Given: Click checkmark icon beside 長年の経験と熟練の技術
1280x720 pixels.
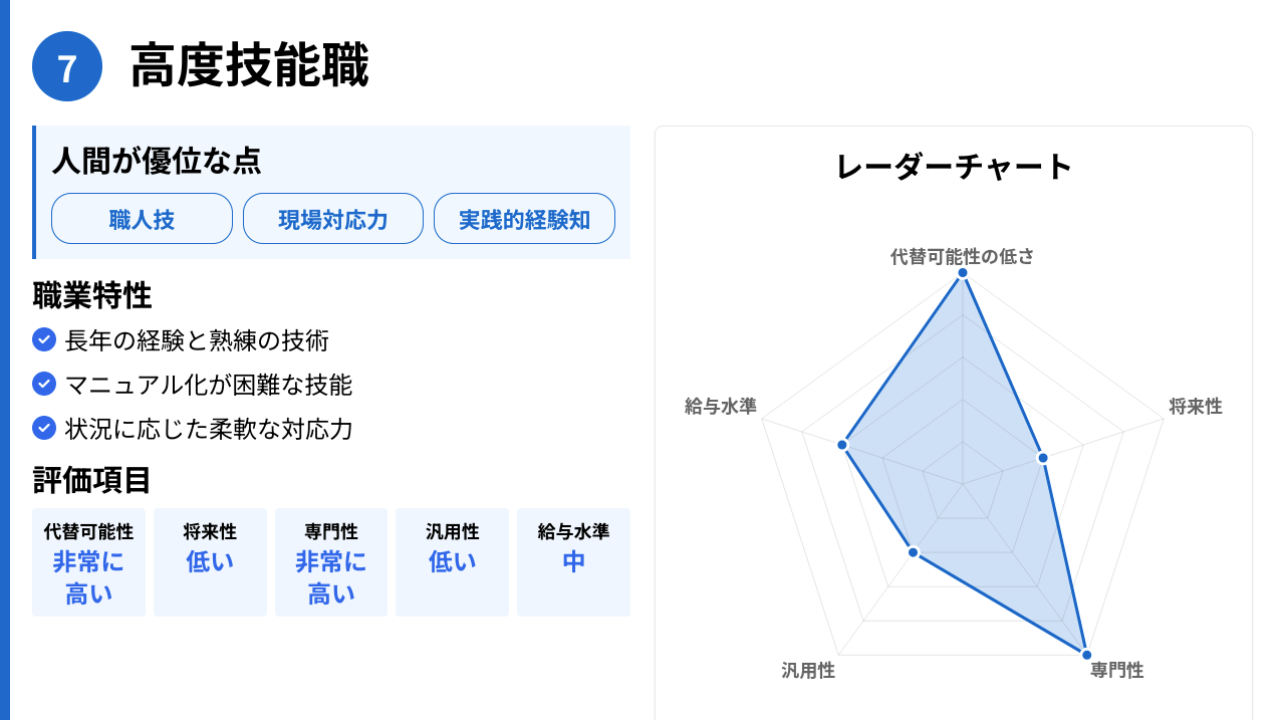Looking at the screenshot, I should (44, 341).
